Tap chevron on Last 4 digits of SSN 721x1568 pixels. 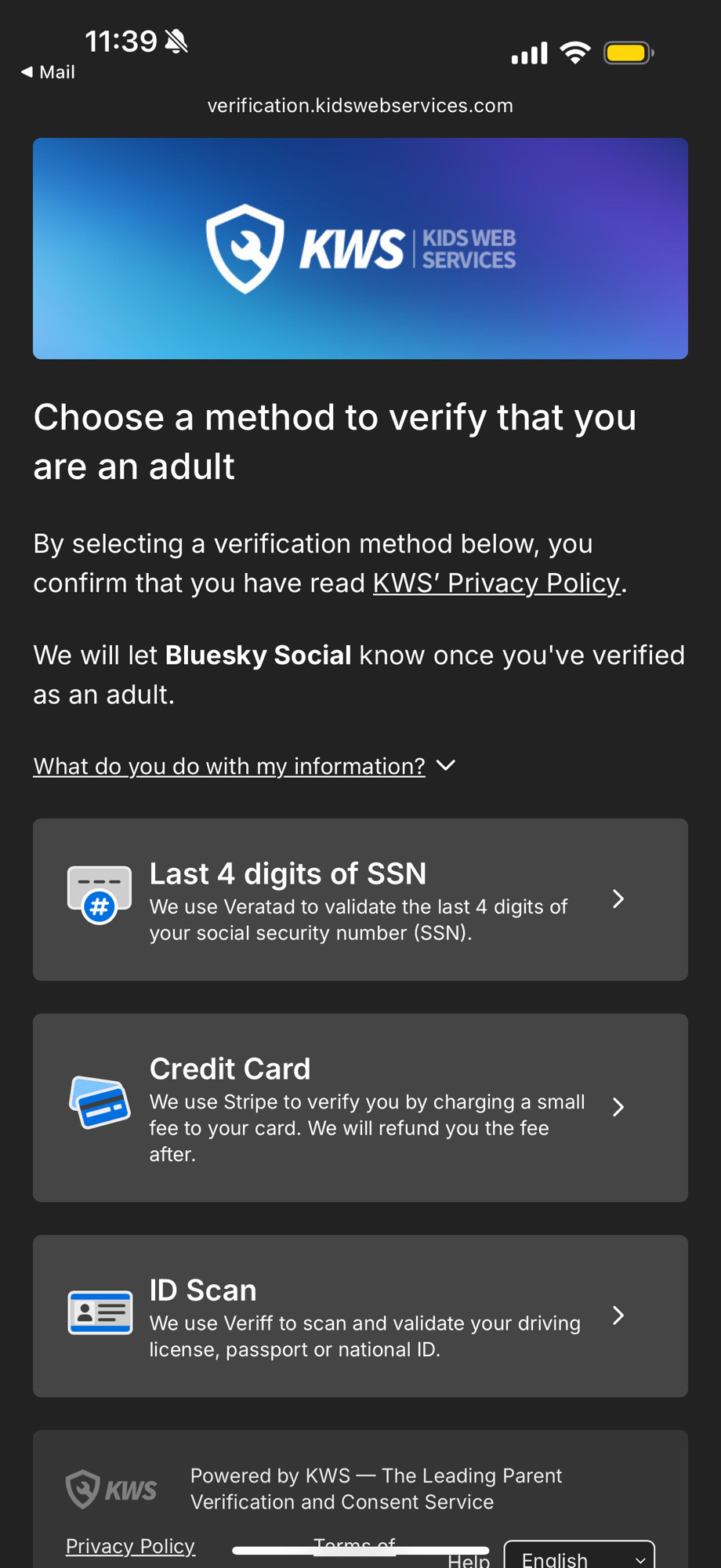tap(618, 899)
